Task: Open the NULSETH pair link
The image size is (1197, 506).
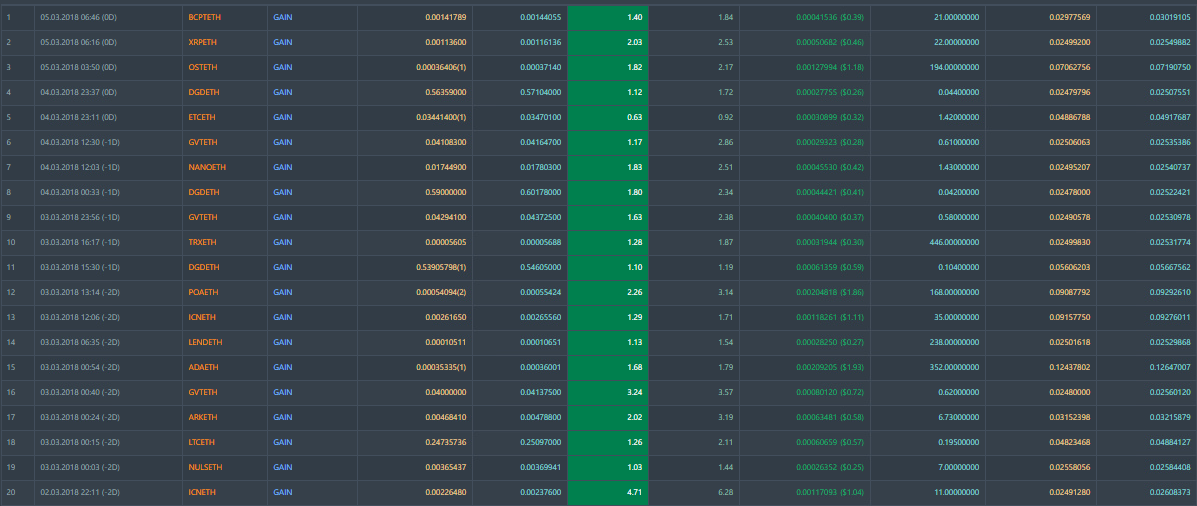Action: [205, 468]
